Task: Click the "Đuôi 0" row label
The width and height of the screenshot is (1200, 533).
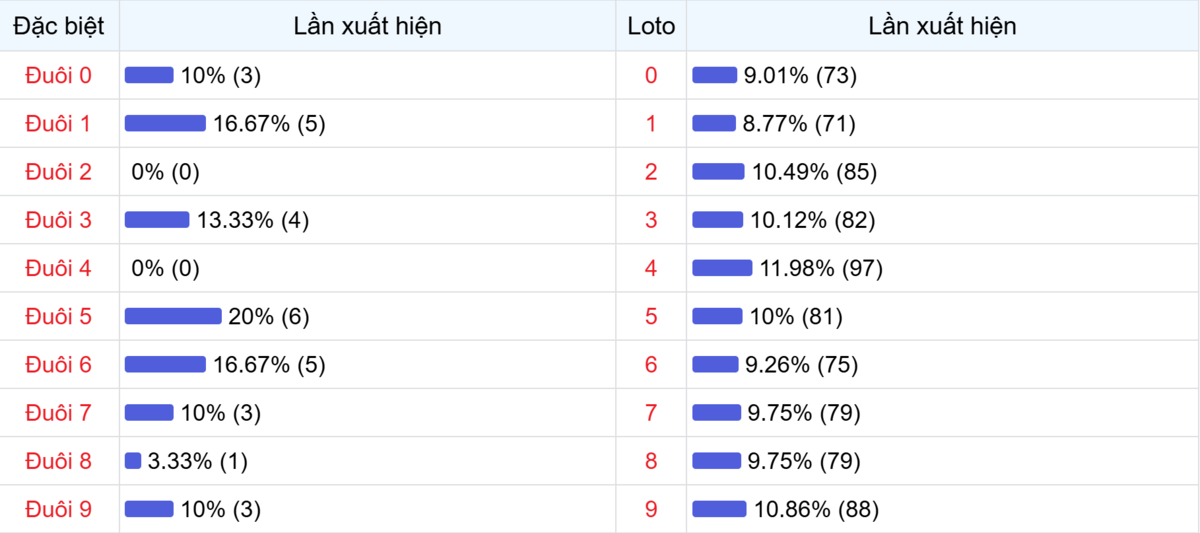Action: coord(58,76)
